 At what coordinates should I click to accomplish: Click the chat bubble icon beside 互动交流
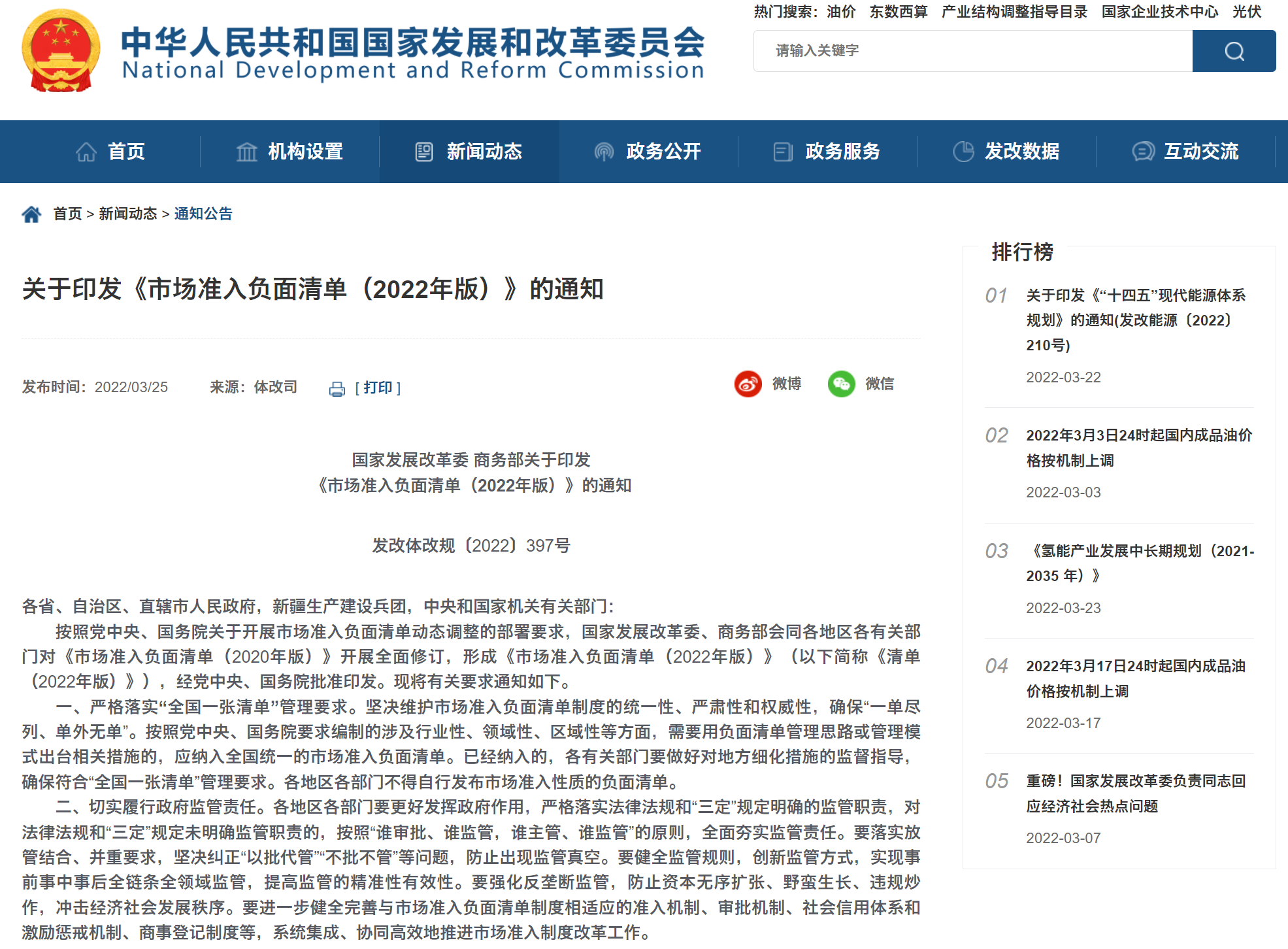click(1143, 152)
